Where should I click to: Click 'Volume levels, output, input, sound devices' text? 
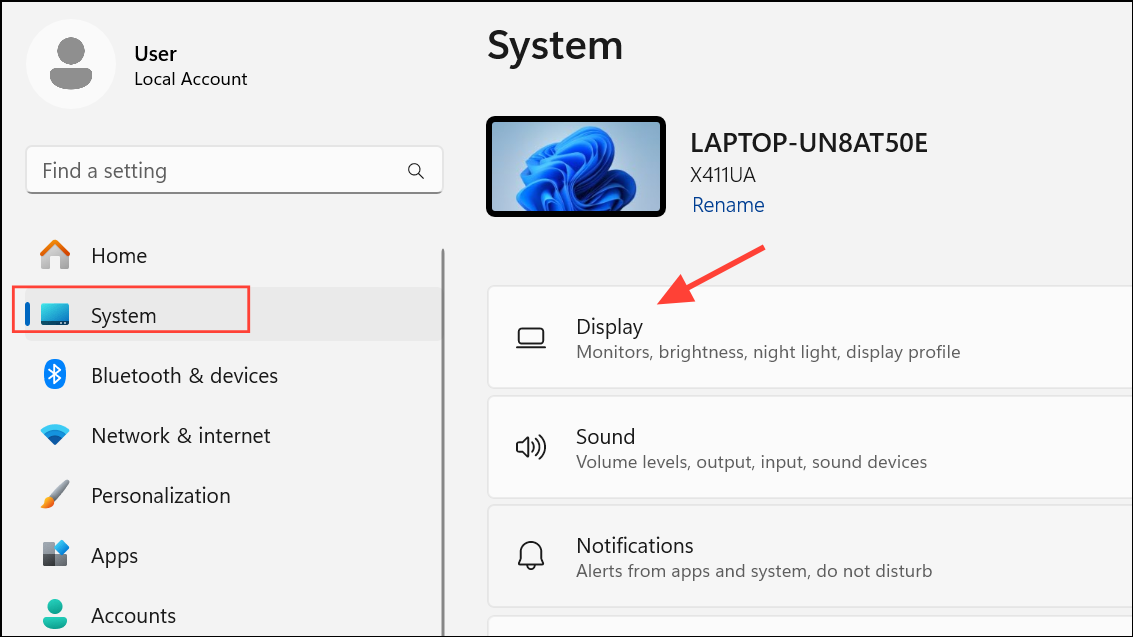click(x=751, y=462)
